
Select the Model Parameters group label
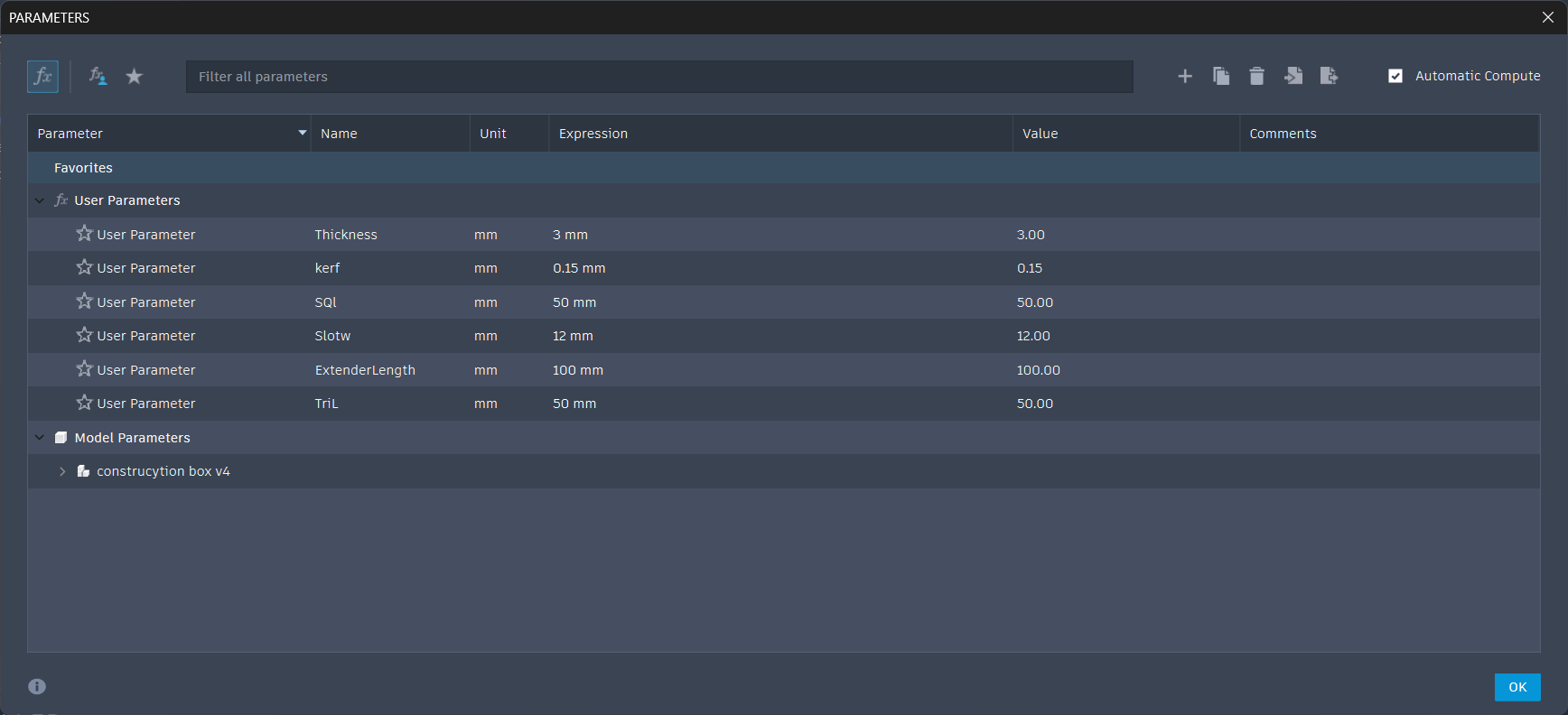tap(133, 438)
